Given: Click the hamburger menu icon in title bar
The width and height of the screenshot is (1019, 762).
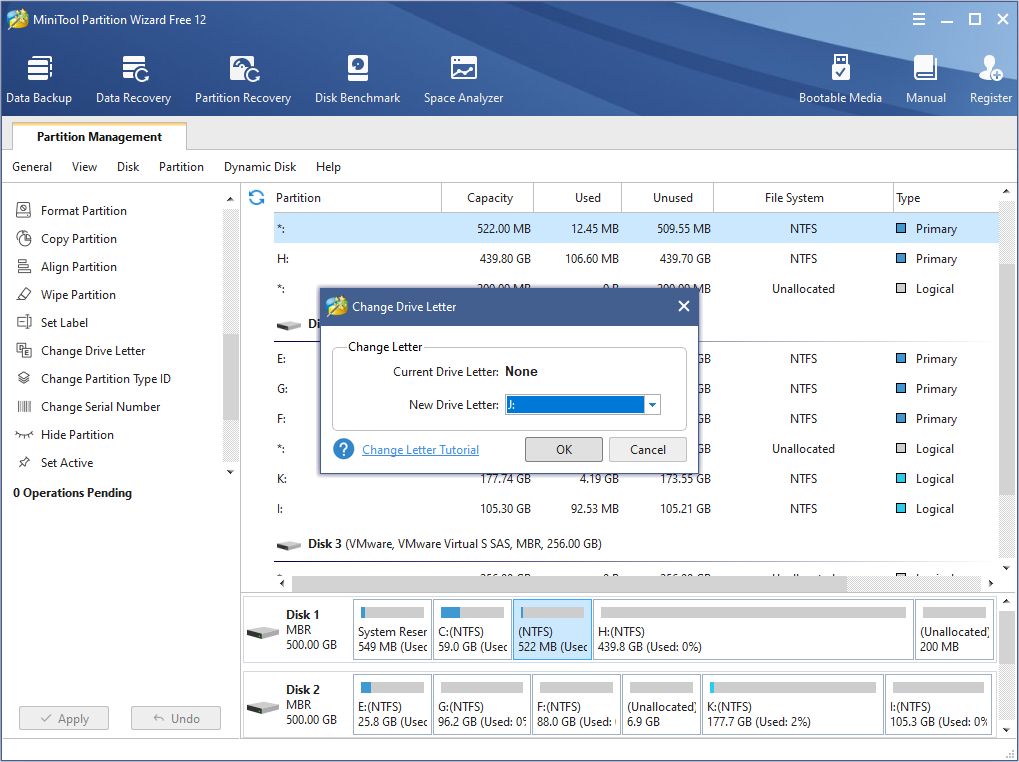Looking at the screenshot, I should [919, 19].
